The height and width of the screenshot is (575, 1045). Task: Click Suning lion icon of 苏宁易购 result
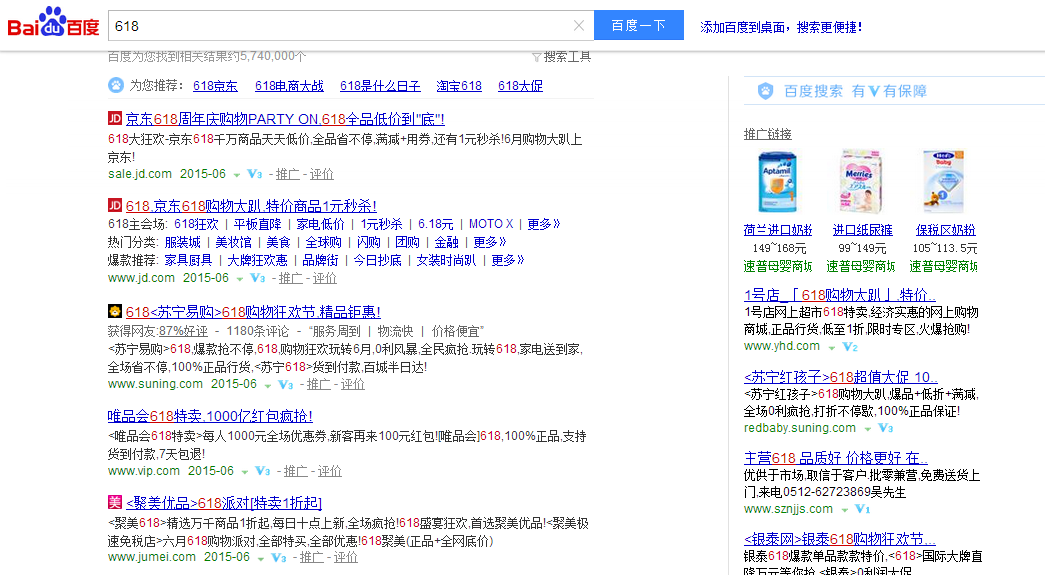[115, 311]
